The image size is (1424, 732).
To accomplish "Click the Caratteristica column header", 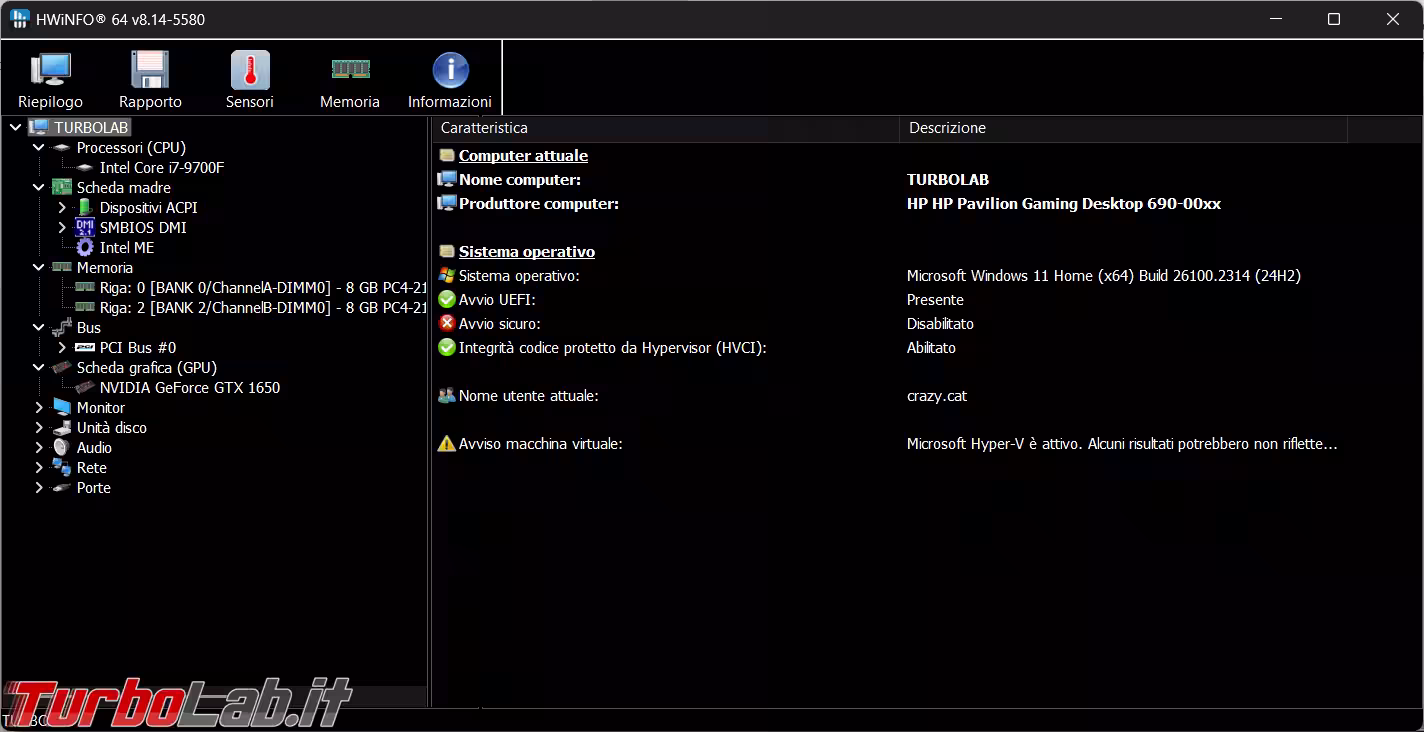I will click(484, 128).
